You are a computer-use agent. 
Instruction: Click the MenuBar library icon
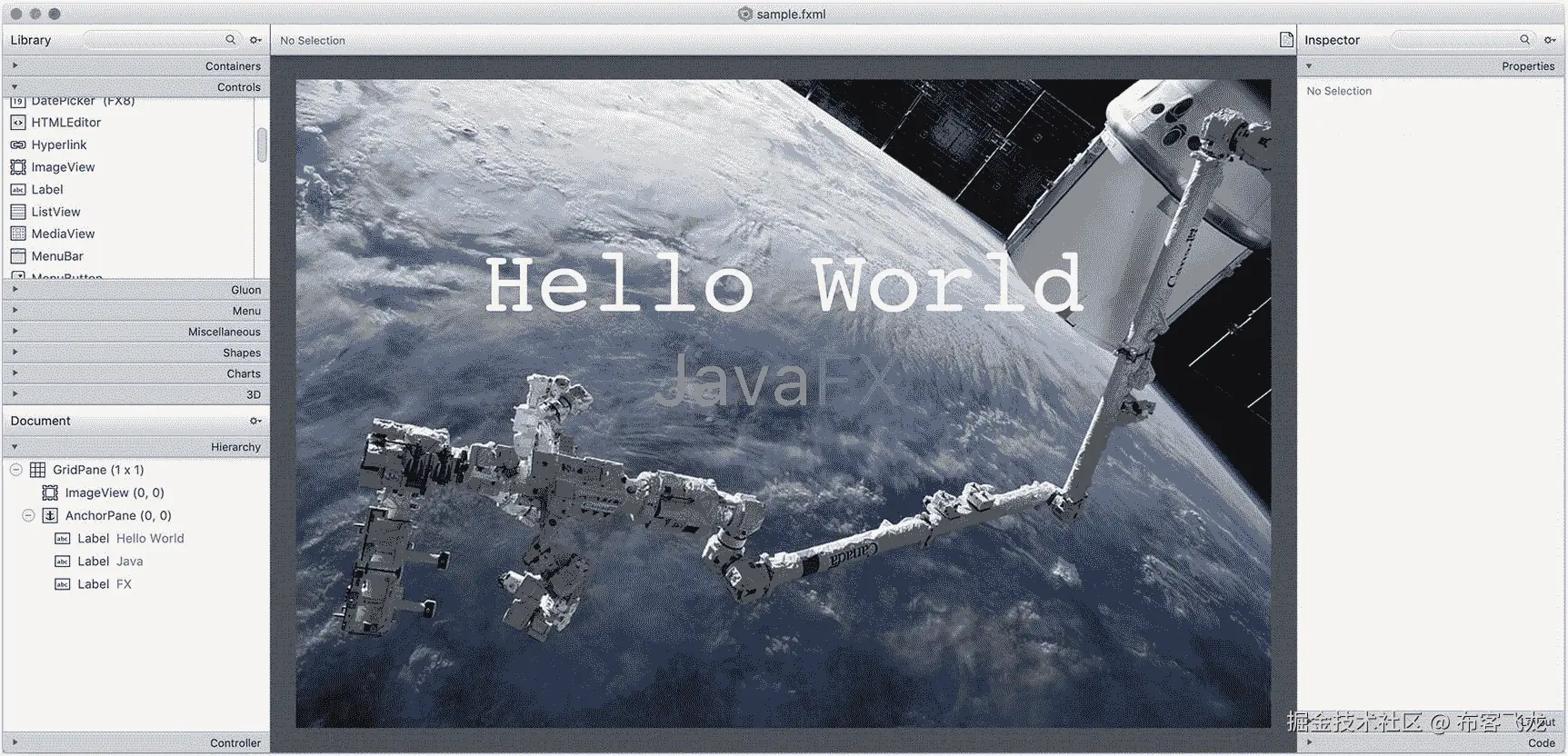18,256
